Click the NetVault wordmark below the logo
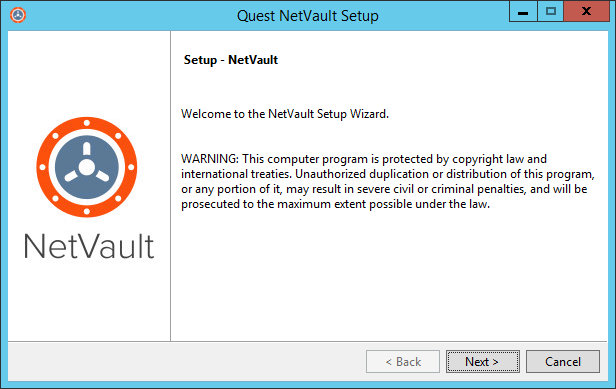Viewport: 616px width, 389px height. [89, 246]
